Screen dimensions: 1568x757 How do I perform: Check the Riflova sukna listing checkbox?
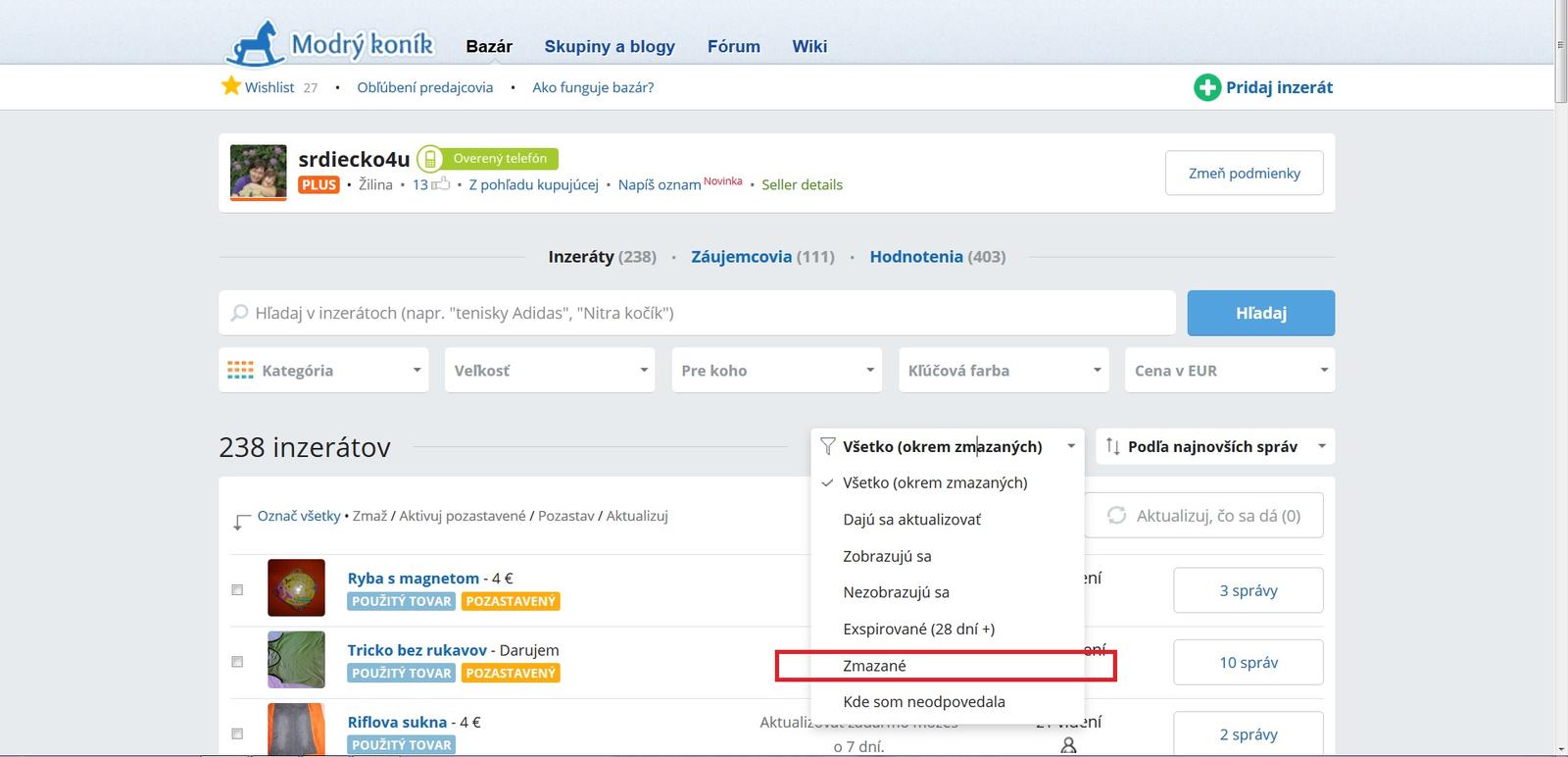pyautogui.click(x=237, y=733)
